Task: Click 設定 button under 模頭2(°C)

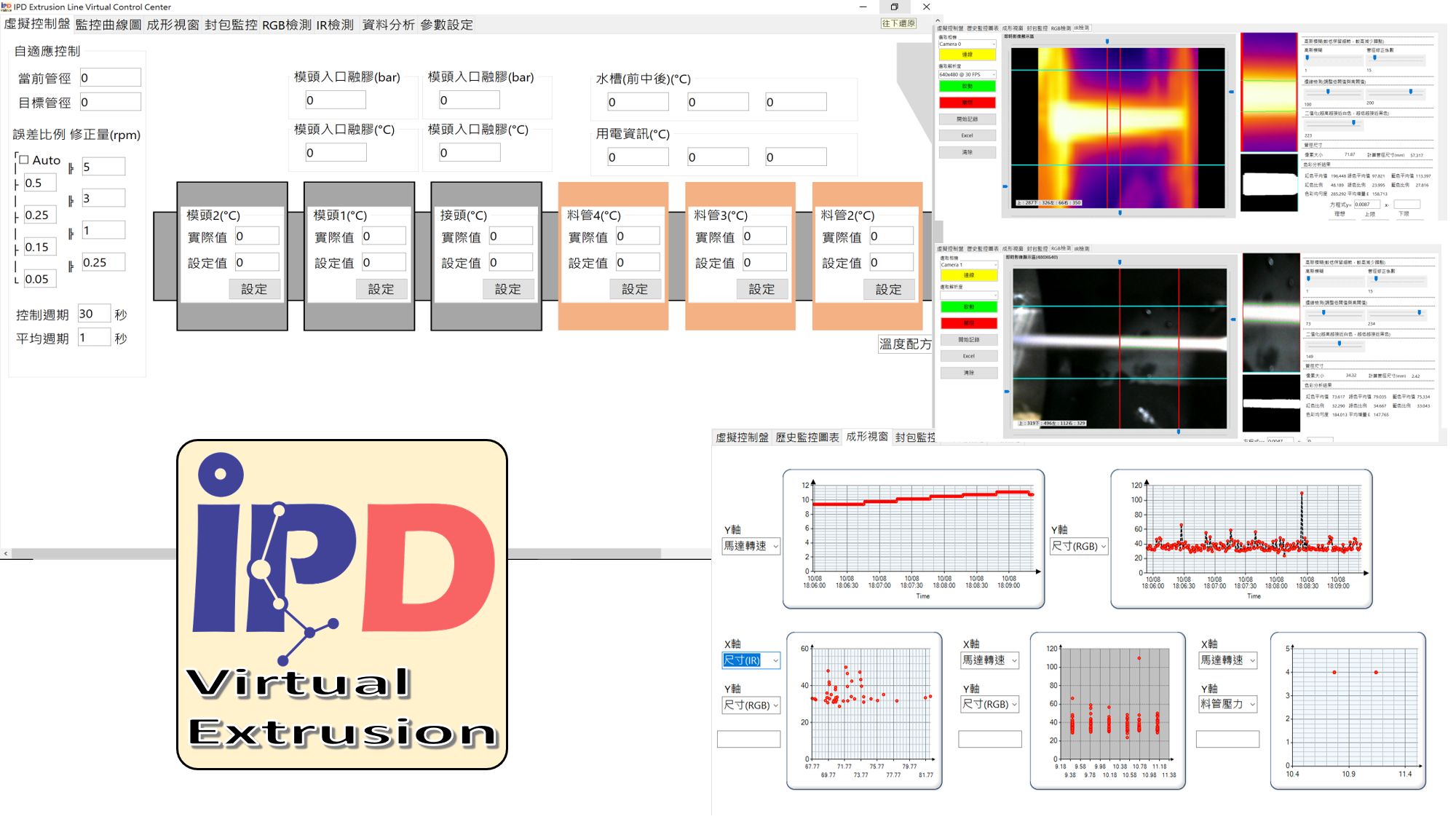Action: click(x=254, y=289)
